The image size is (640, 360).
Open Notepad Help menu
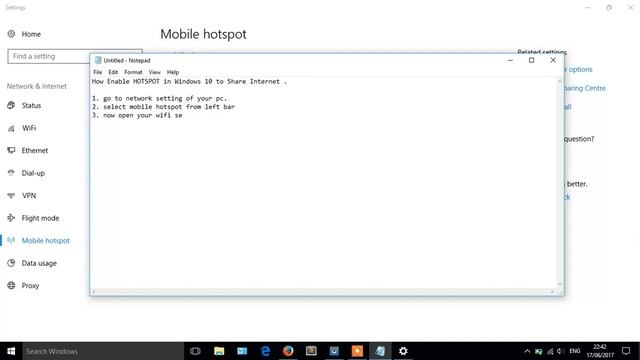coord(173,72)
